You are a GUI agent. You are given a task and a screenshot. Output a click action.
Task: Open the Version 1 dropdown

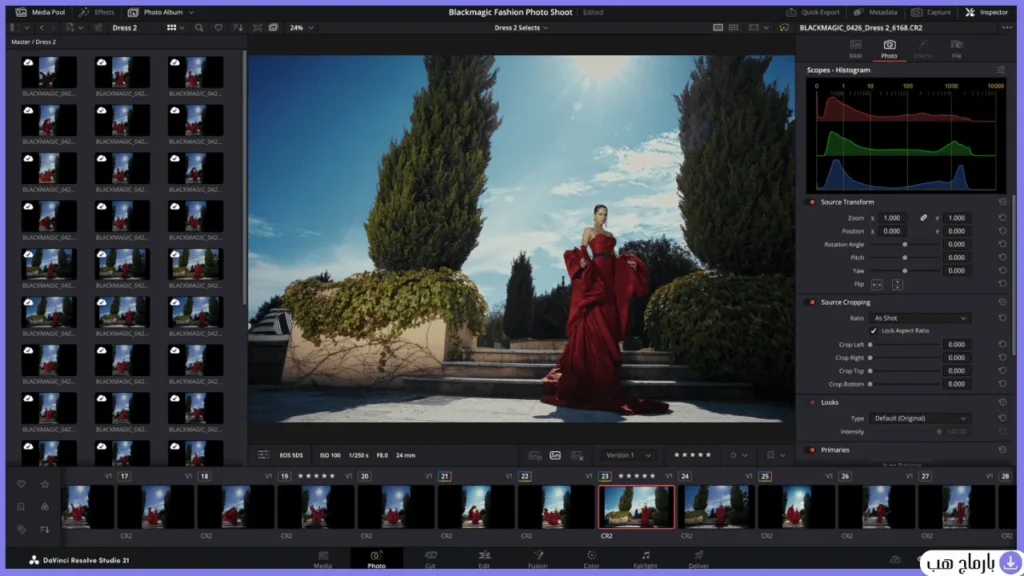tap(628, 455)
